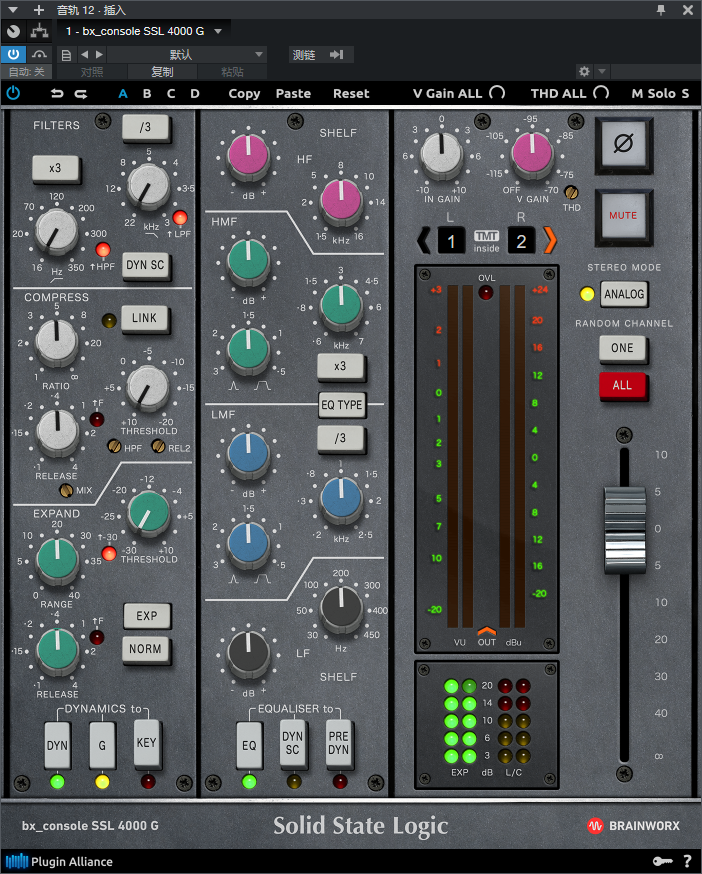Click the redo arrow icon
The height and width of the screenshot is (874, 702).
coord(81,94)
